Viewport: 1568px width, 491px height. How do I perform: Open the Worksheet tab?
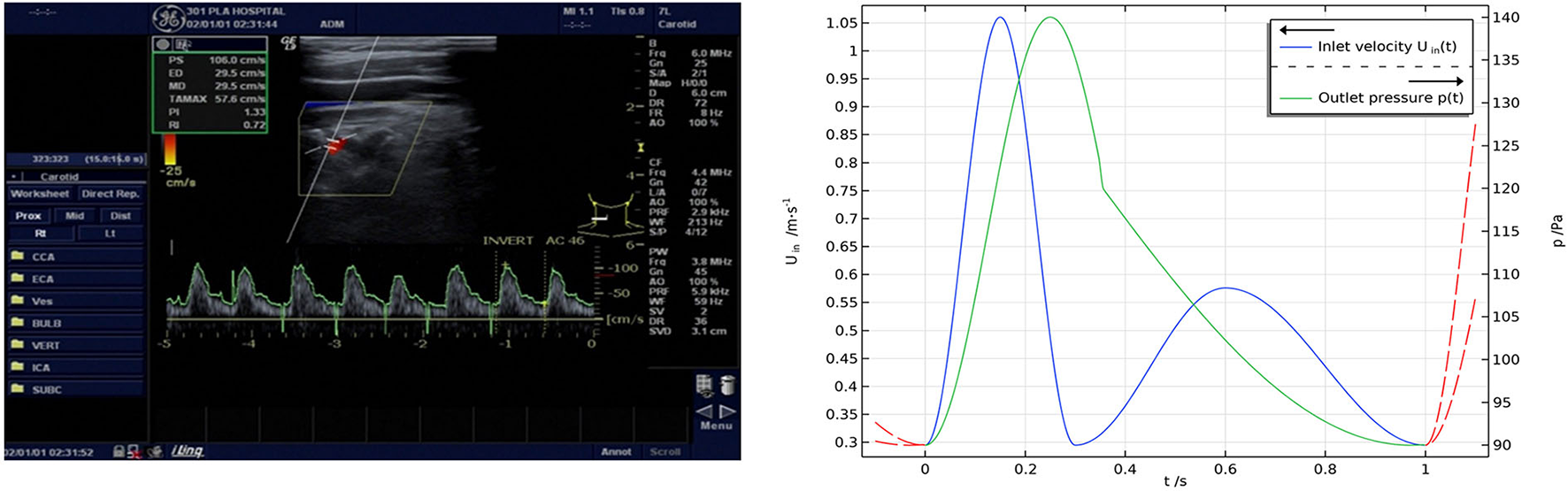pyautogui.click(x=40, y=194)
